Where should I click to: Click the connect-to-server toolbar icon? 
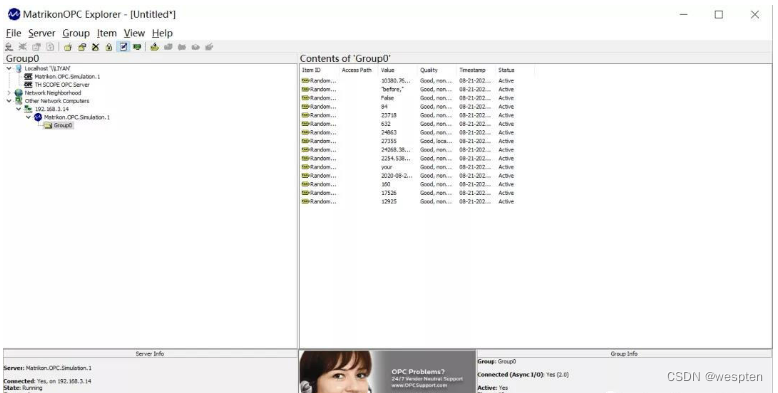(x=9, y=47)
